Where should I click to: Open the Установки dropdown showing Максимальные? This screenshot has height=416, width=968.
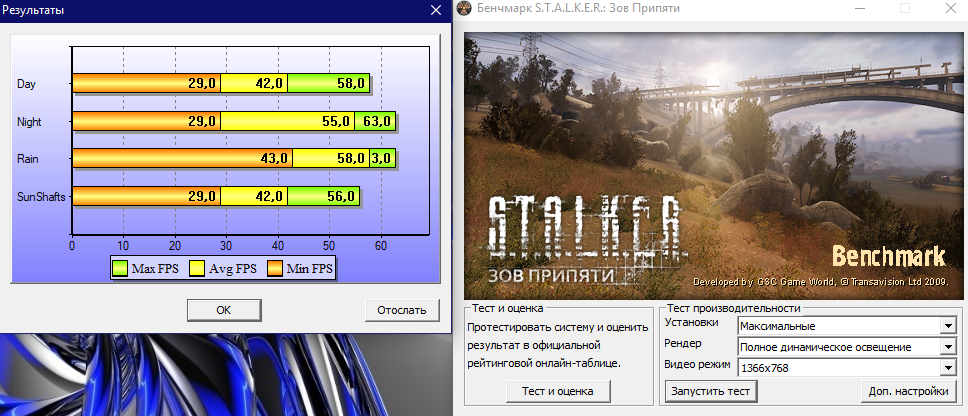[x=948, y=326]
